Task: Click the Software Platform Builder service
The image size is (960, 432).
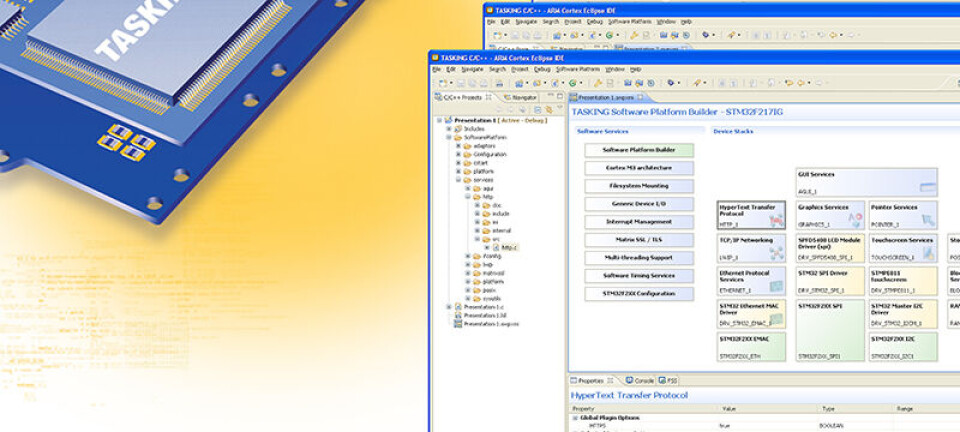Action: click(x=639, y=151)
